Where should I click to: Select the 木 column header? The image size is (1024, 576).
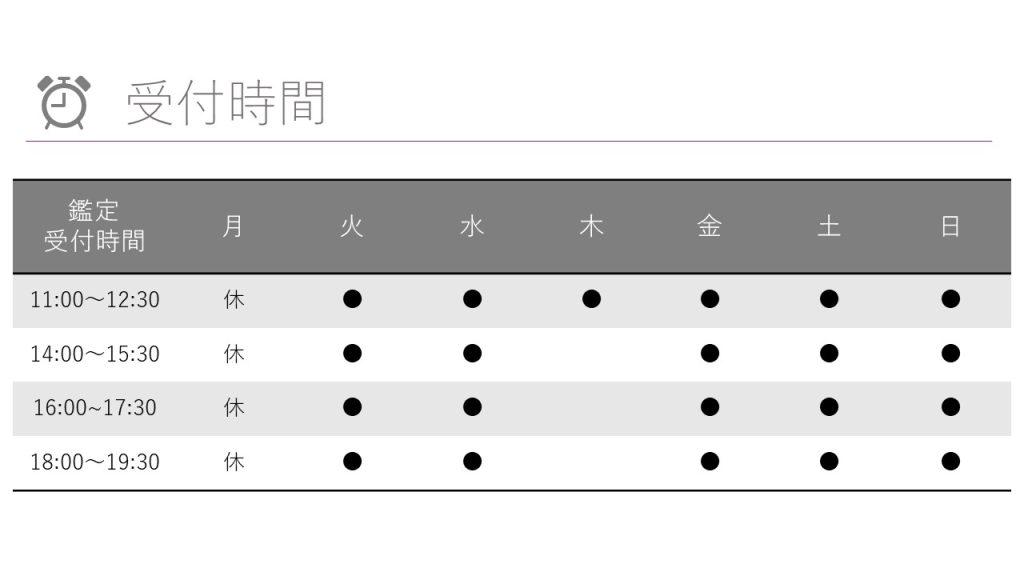pyautogui.click(x=591, y=227)
